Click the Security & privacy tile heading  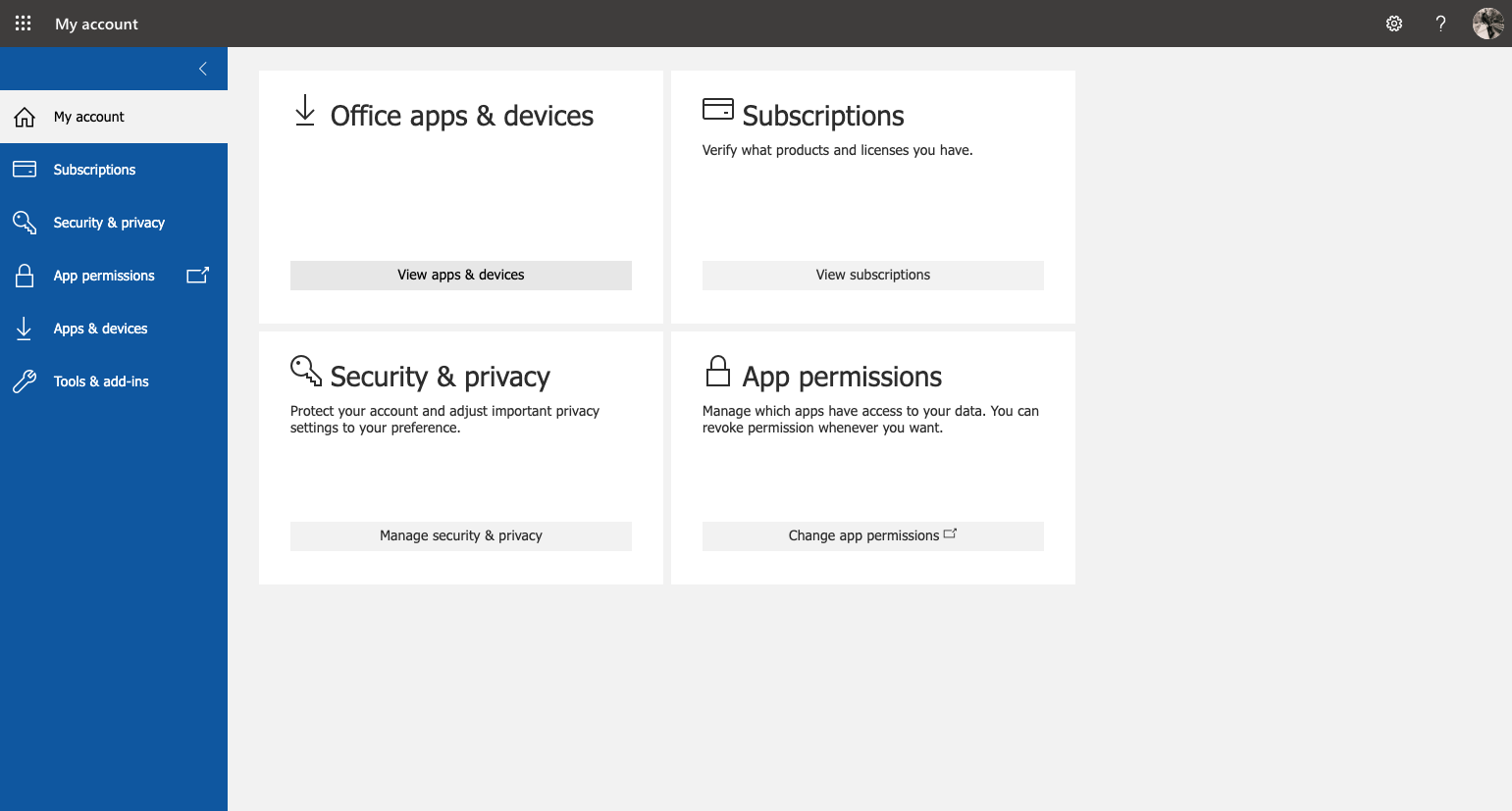coord(441,377)
